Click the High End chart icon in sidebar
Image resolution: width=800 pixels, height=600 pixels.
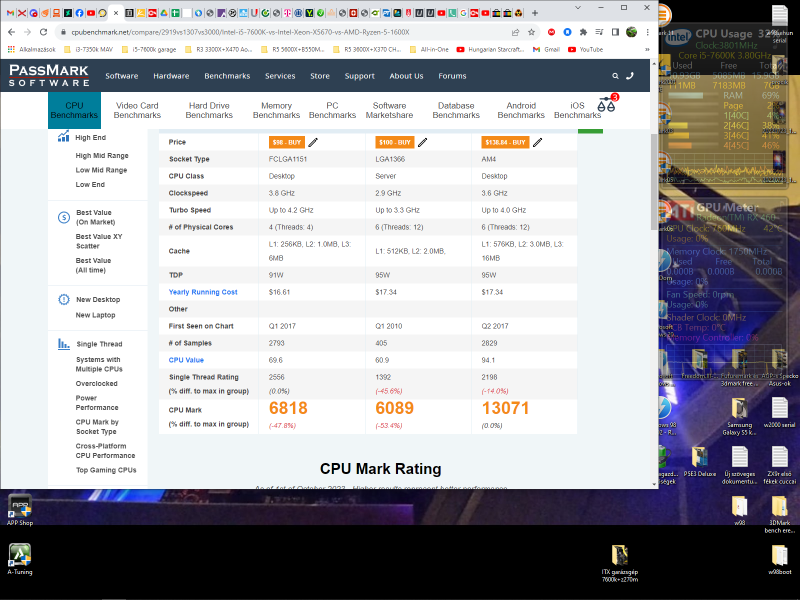tap(63, 136)
